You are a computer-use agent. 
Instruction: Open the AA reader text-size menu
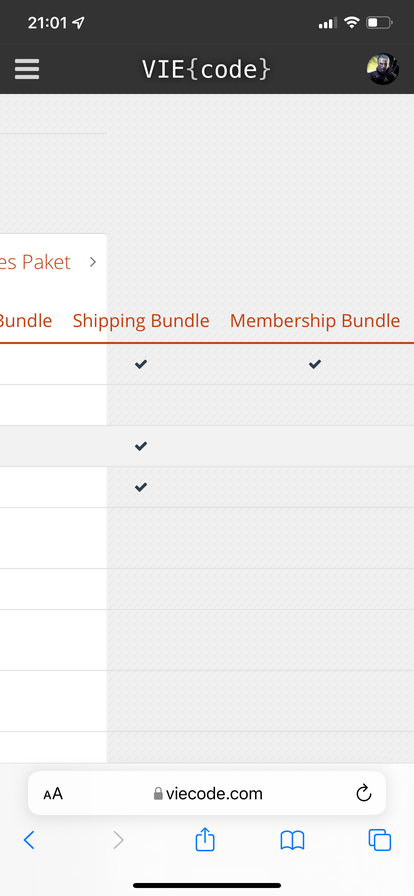click(53, 794)
